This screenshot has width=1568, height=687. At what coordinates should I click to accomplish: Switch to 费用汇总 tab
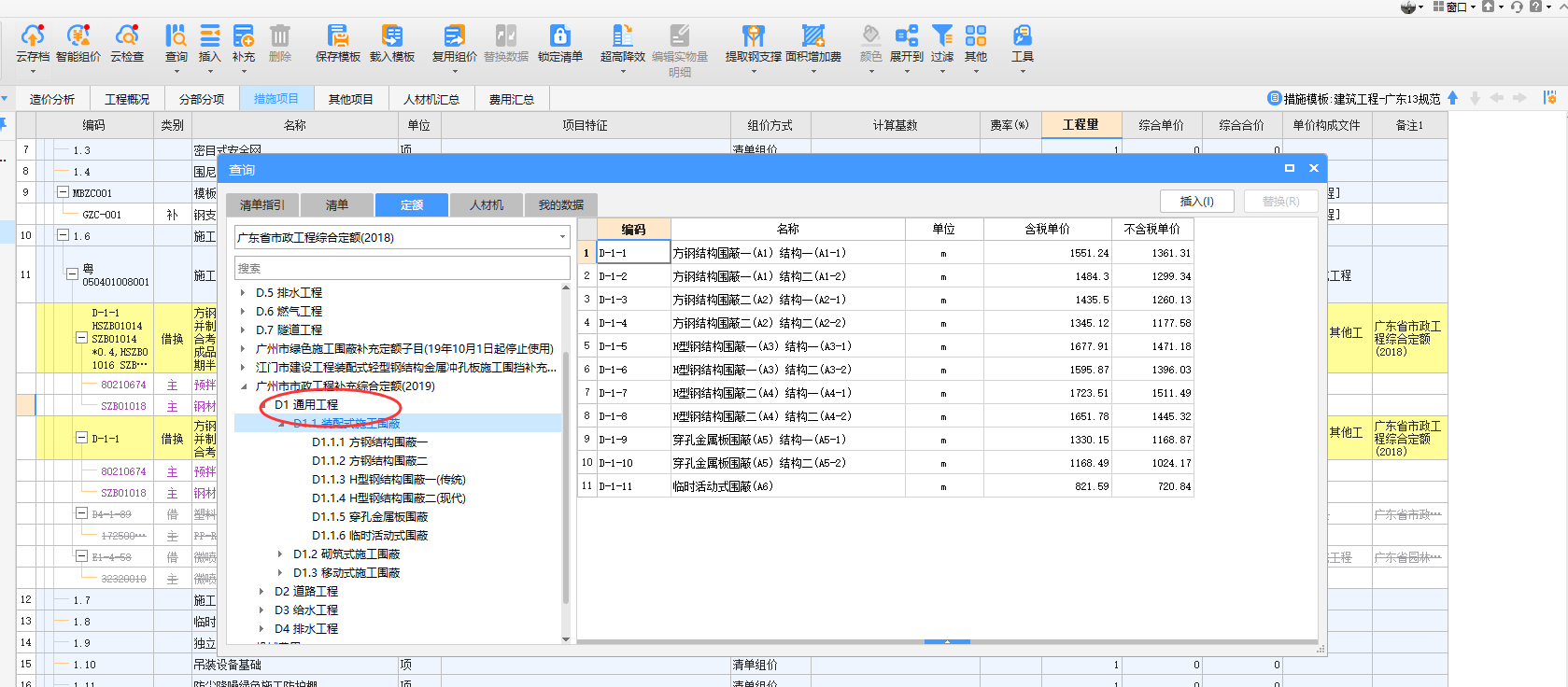512,99
